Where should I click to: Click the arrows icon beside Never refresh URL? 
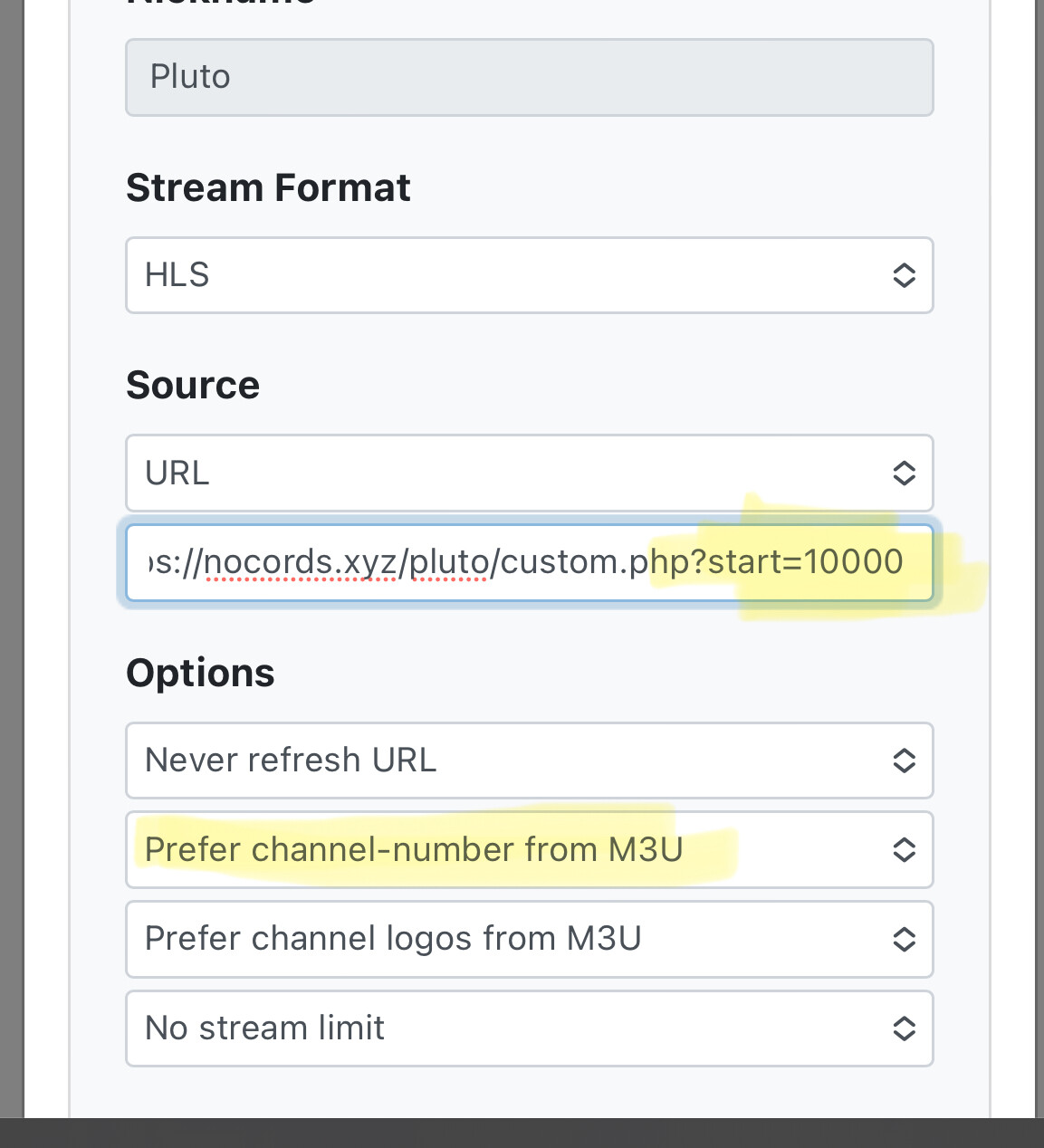tap(904, 761)
